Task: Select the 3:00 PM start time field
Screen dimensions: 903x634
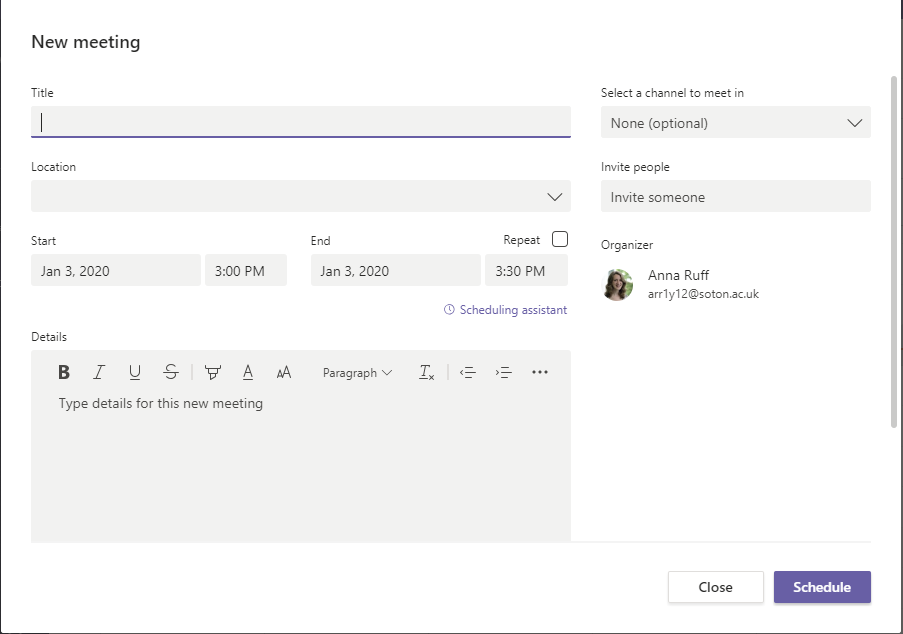Action: point(245,271)
